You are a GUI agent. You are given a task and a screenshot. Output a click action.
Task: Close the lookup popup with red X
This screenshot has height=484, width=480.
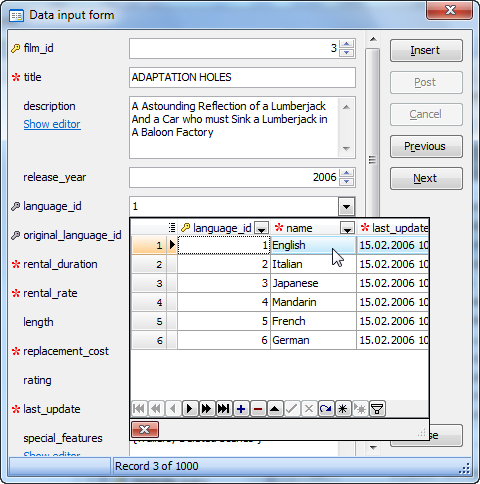pyautogui.click(x=145, y=429)
